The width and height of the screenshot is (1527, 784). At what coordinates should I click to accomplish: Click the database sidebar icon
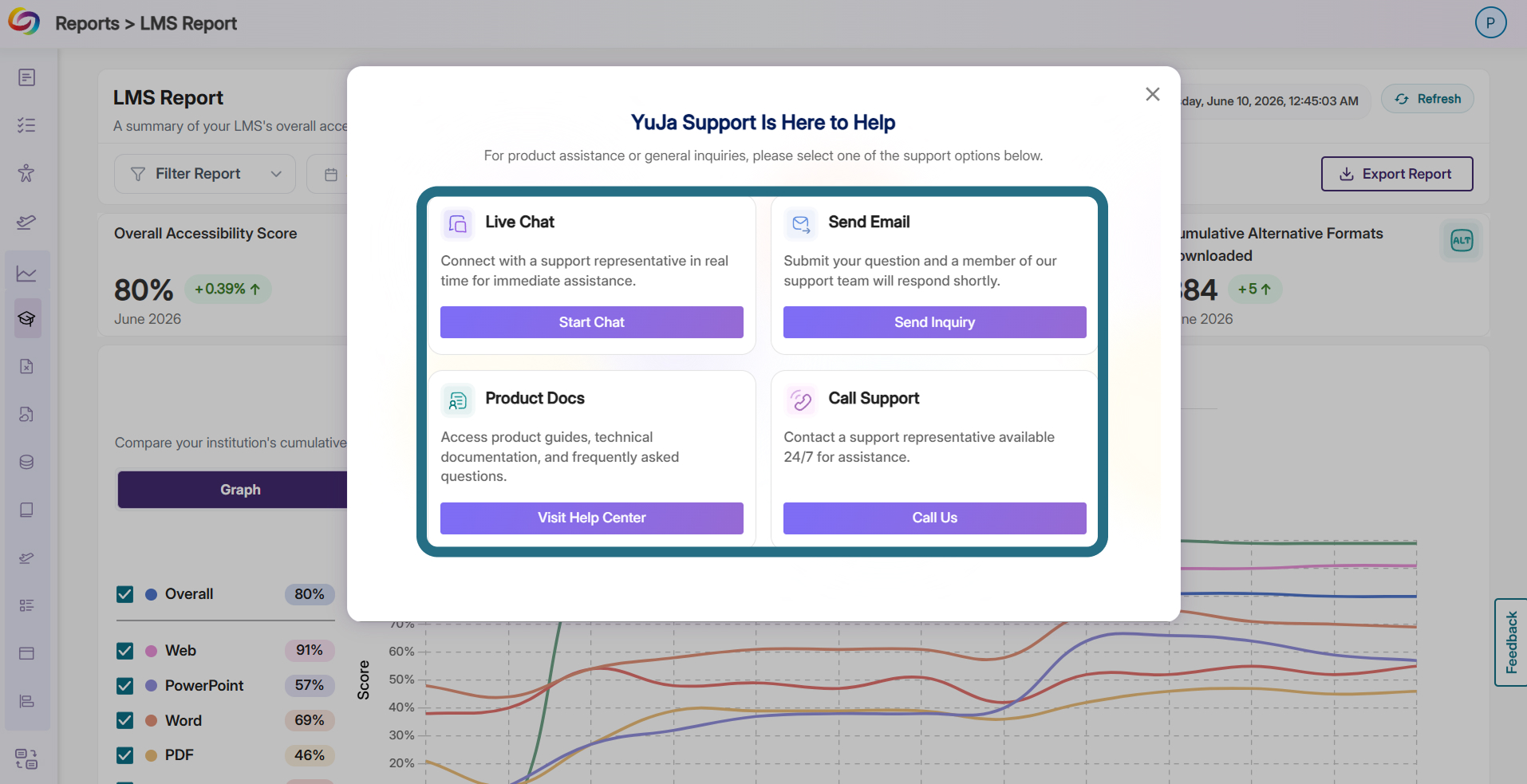(26, 462)
